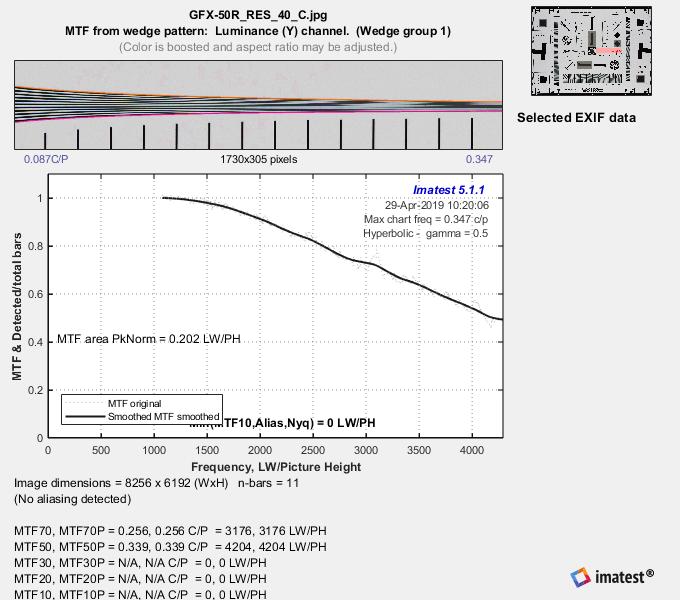Click the 0.087C/P wedge start label
Viewport: 680px width, 600px height.
click(46, 159)
